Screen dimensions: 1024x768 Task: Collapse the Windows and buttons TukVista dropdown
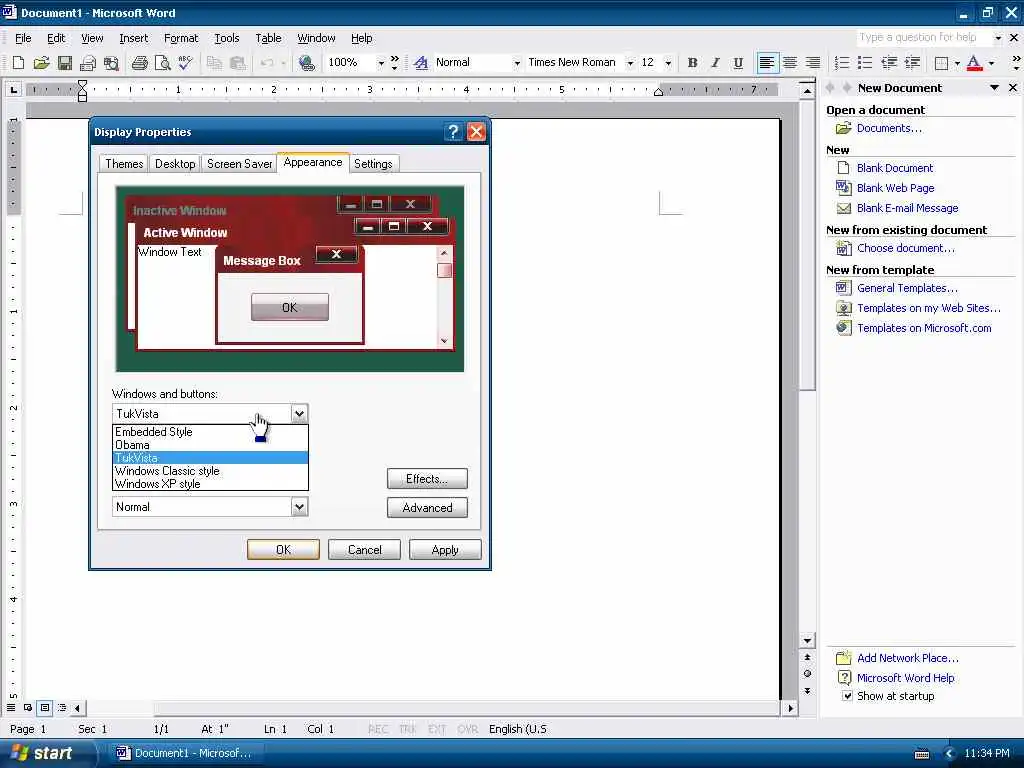299,413
